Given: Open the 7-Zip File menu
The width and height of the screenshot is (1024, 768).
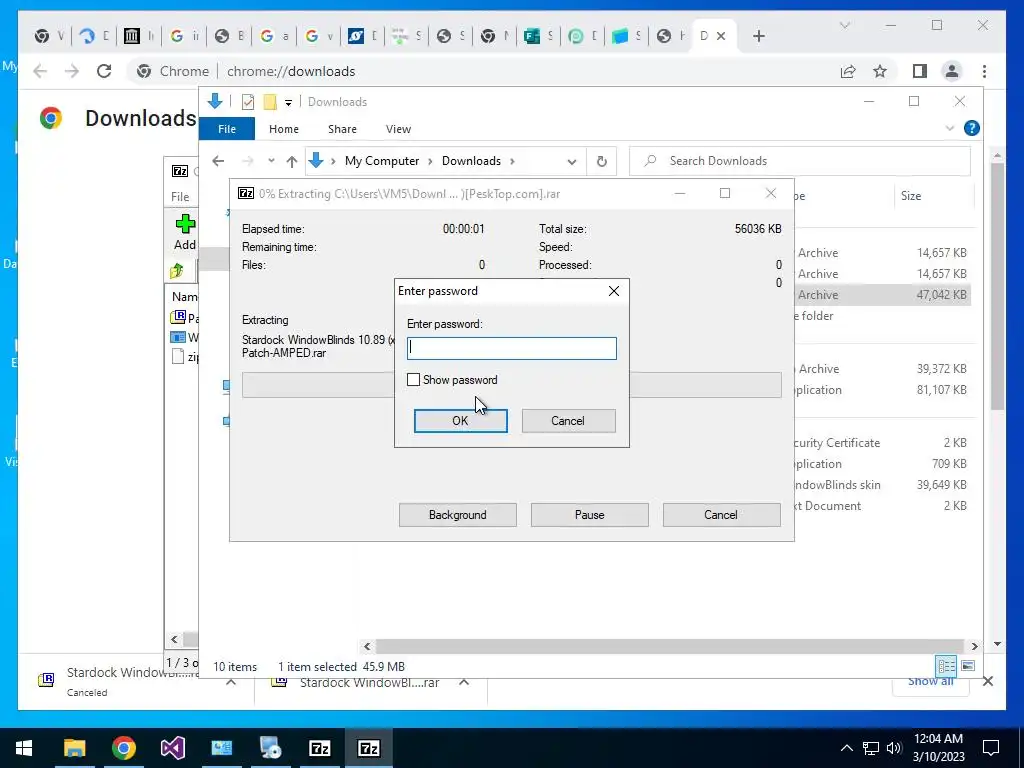Looking at the screenshot, I should pyautogui.click(x=180, y=197).
